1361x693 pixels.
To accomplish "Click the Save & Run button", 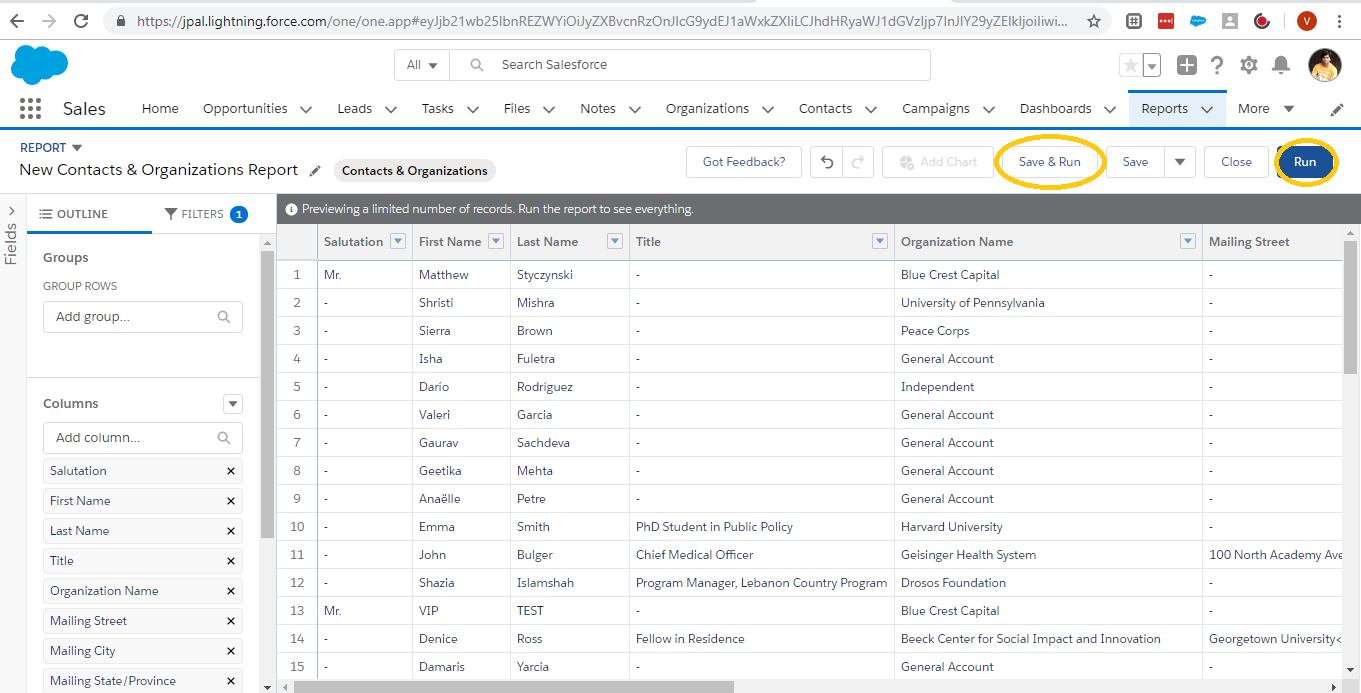I will coord(1049,162).
